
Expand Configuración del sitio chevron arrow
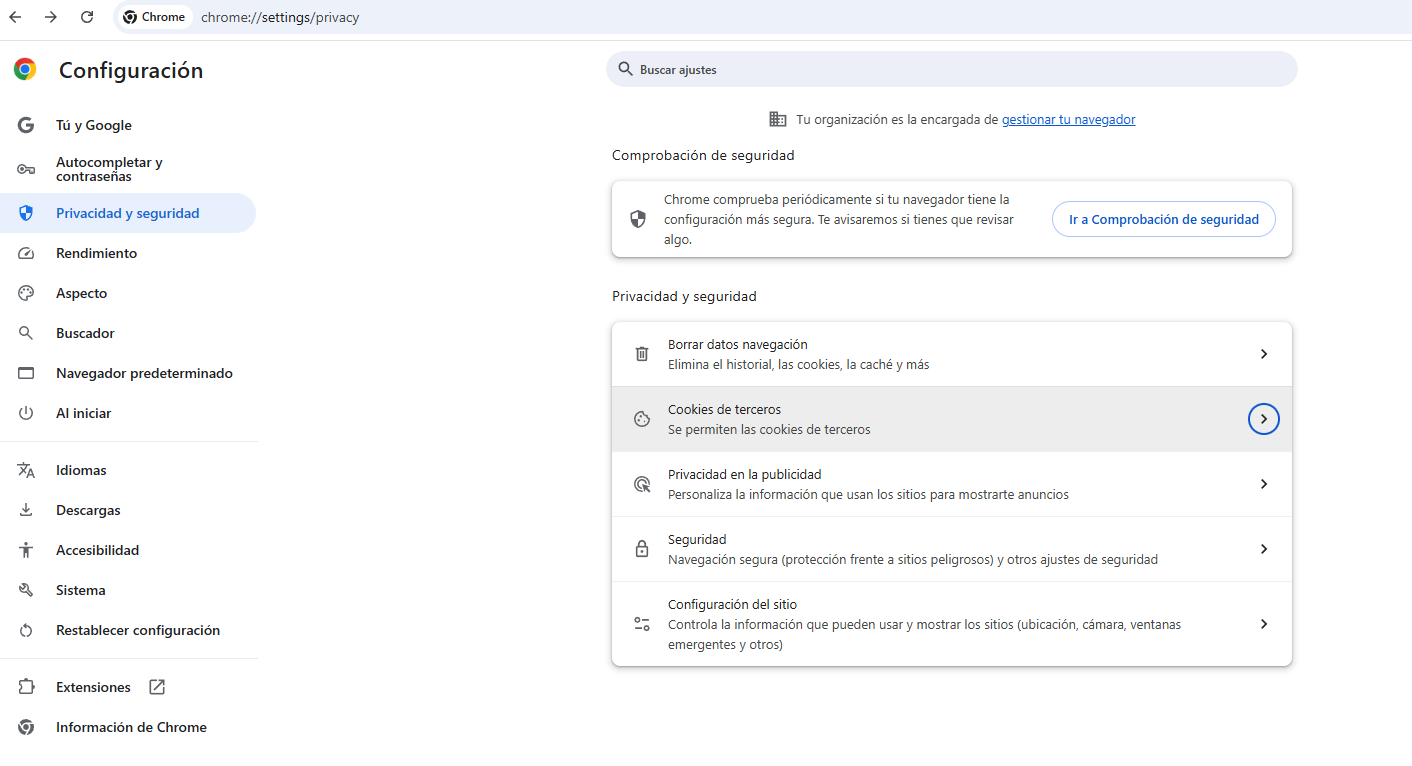[x=1264, y=624]
